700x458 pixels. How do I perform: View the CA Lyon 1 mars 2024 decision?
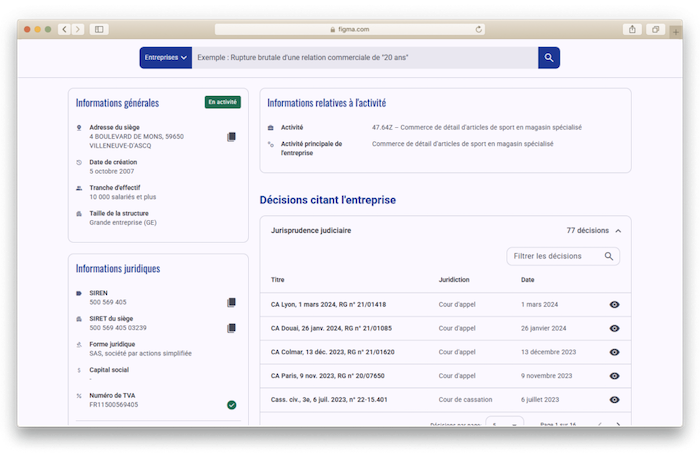point(614,304)
